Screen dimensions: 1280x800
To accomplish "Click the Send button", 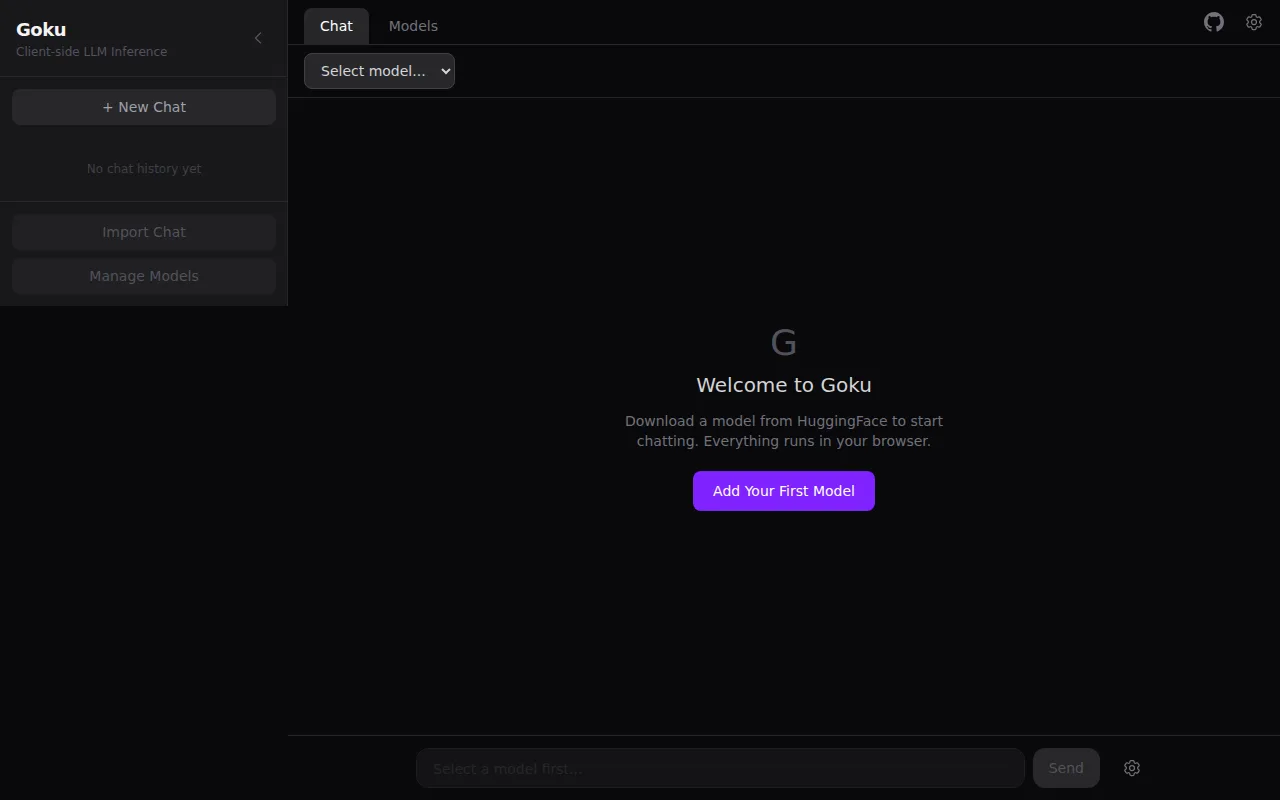I will [1066, 768].
